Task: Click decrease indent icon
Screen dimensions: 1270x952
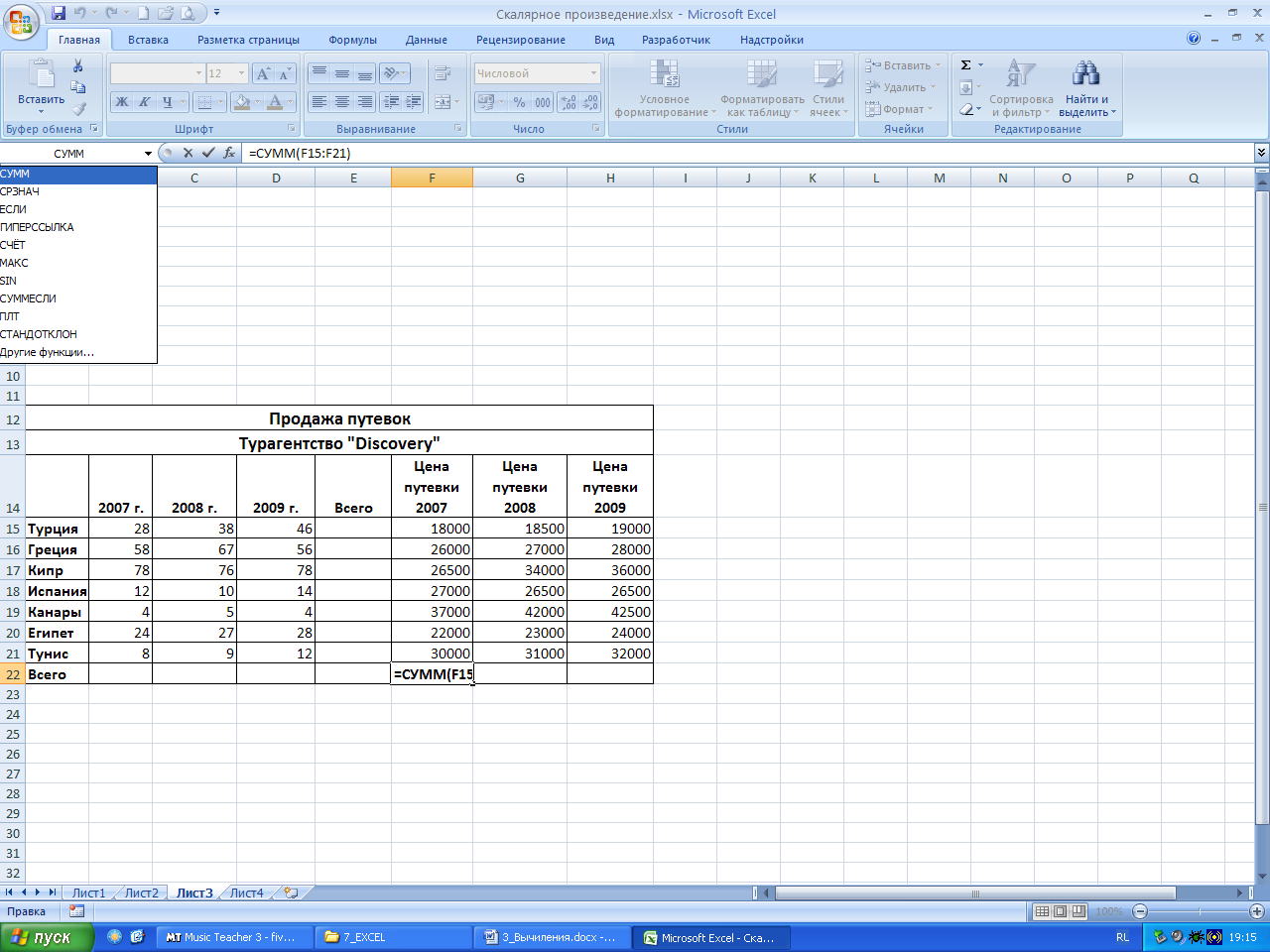Action: (x=391, y=101)
